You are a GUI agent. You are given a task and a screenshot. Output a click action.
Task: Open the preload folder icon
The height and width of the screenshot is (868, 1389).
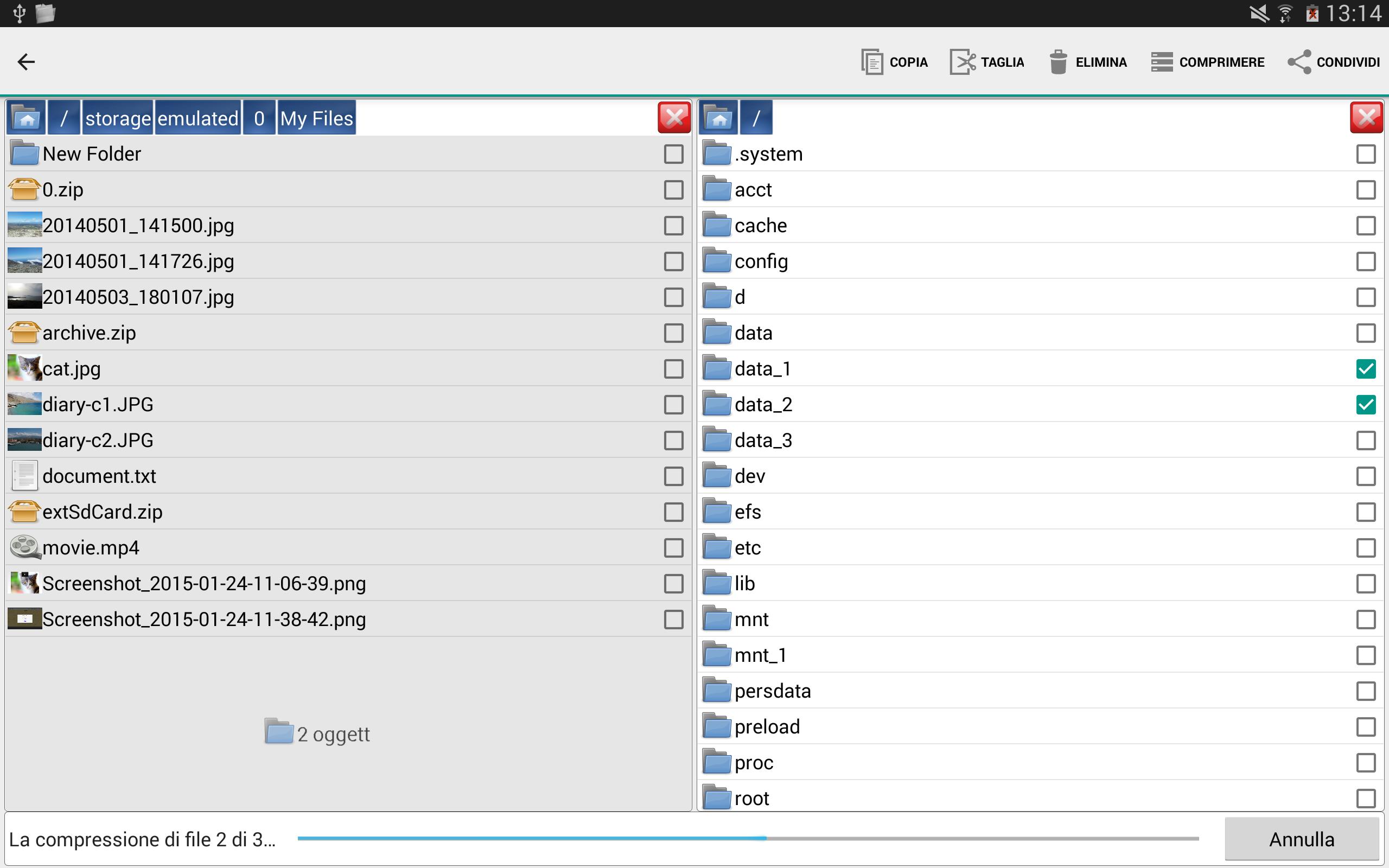pyautogui.click(x=717, y=726)
